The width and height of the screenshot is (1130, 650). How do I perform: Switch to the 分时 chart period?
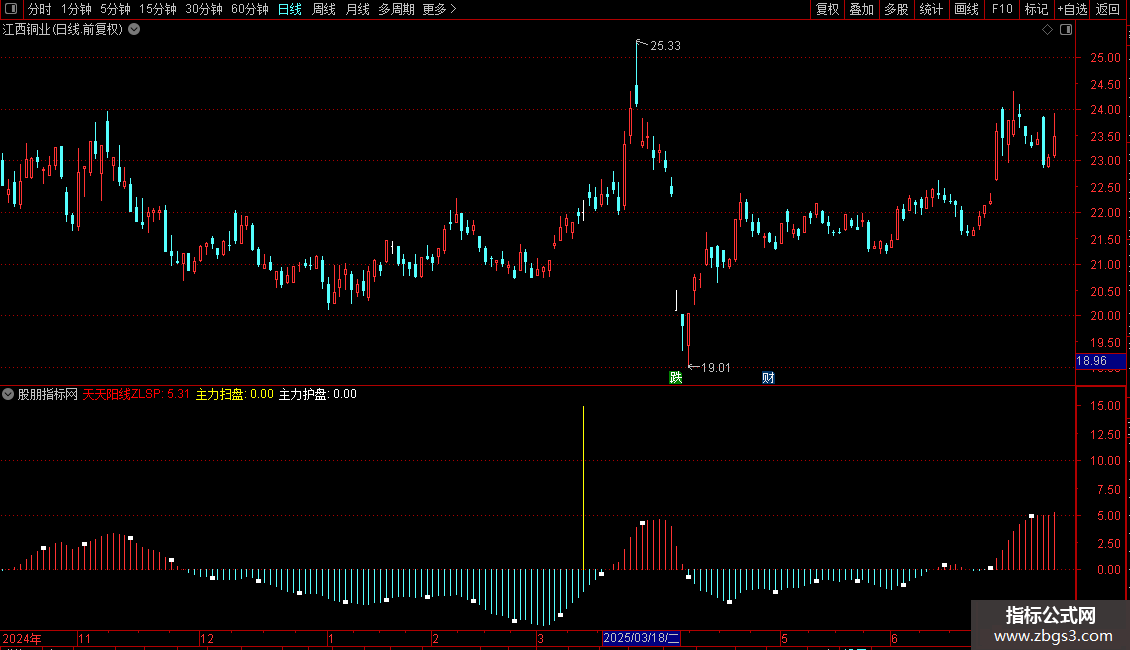(x=40, y=9)
